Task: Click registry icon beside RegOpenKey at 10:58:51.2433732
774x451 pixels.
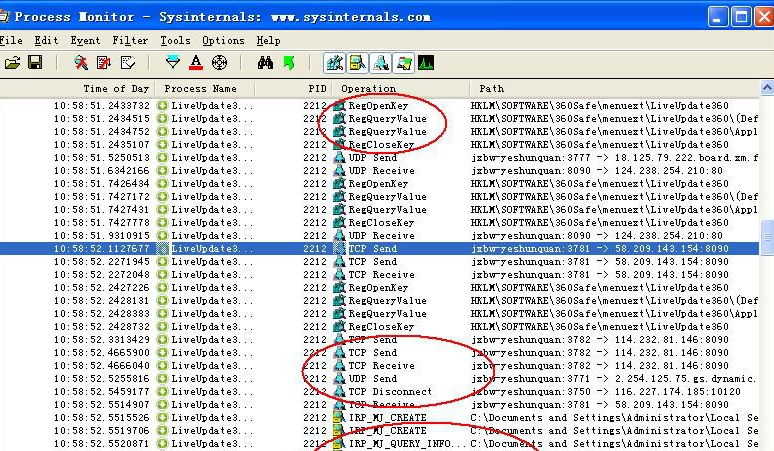Action: tap(339, 106)
